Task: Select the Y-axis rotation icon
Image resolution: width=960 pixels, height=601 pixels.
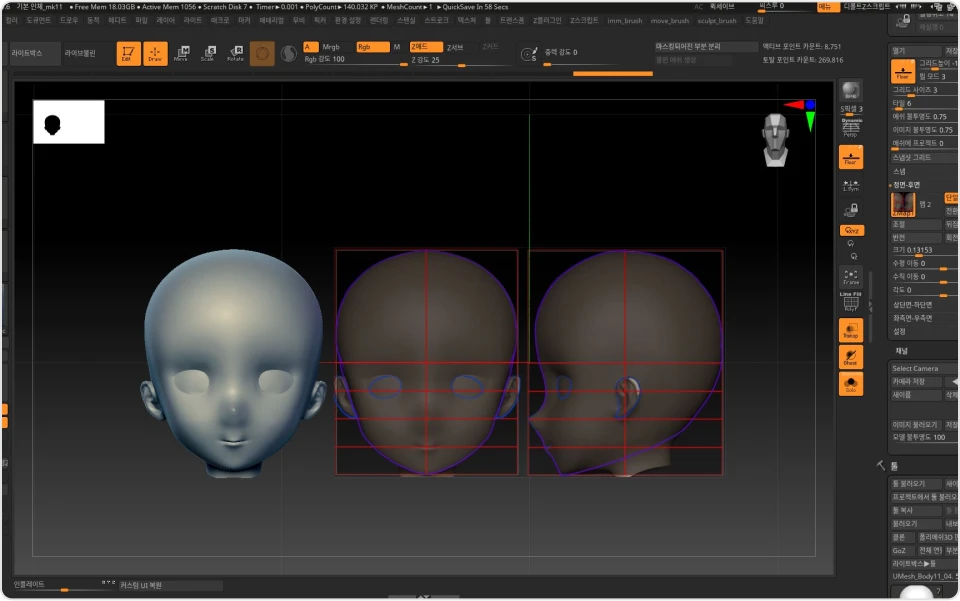Action: [851, 244]
